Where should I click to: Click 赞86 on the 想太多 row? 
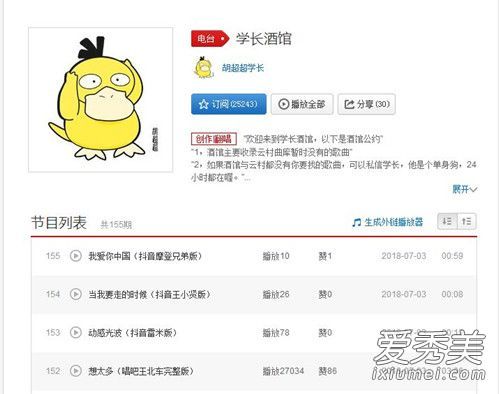328,371
